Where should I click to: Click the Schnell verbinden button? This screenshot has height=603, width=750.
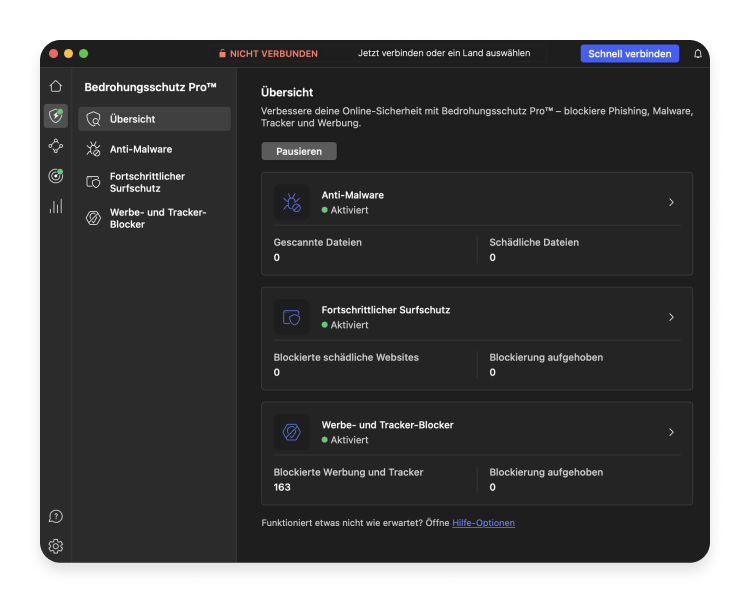(x=629, y=54)
